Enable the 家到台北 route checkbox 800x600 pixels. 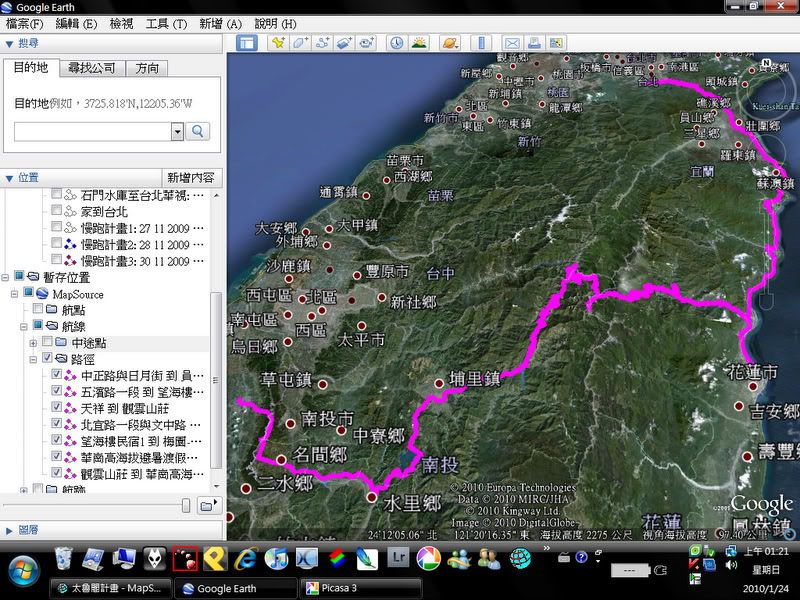57,212
